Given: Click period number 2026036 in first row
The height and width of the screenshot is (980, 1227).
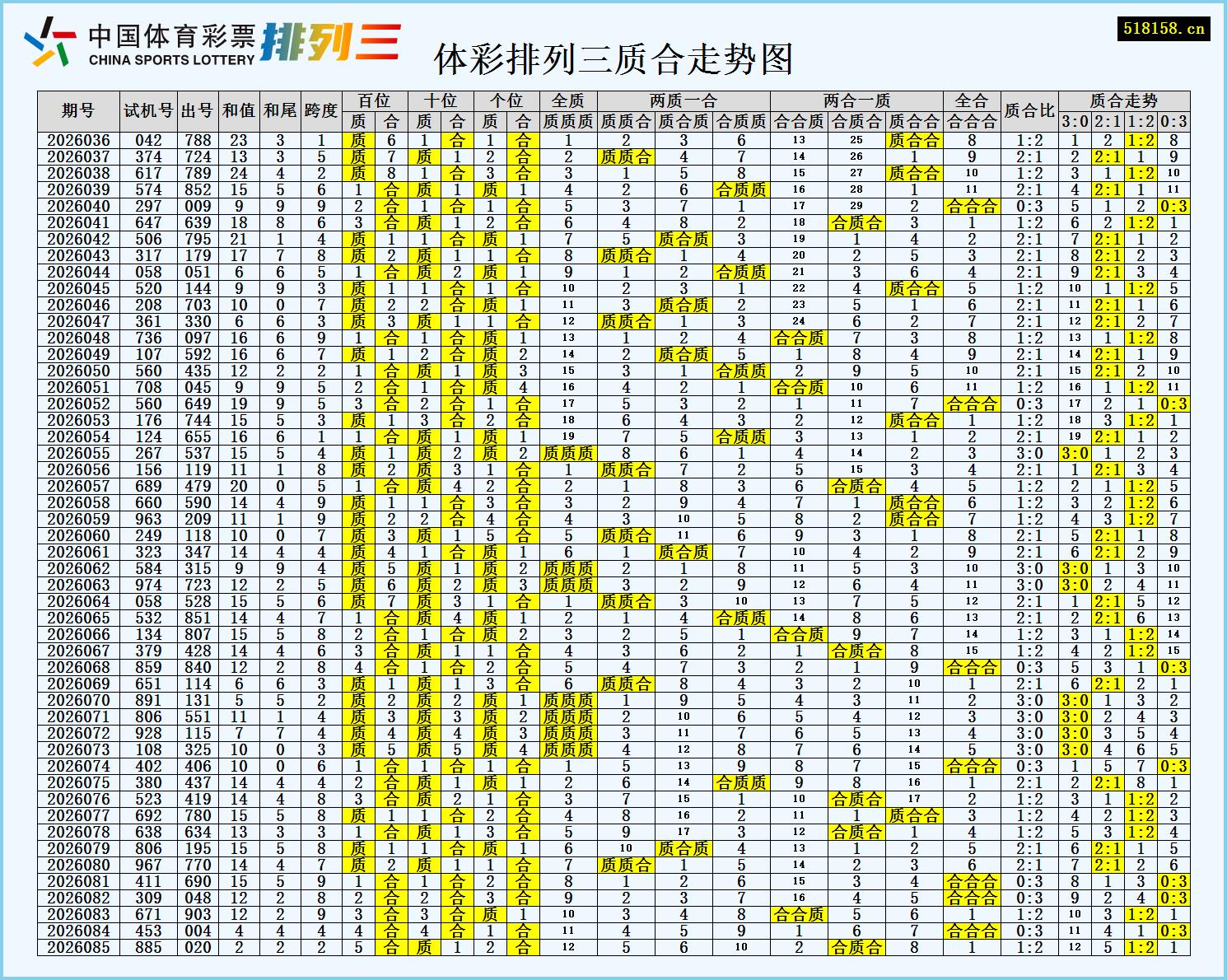Looking at the screenshot, I should [x=78, y=140].
